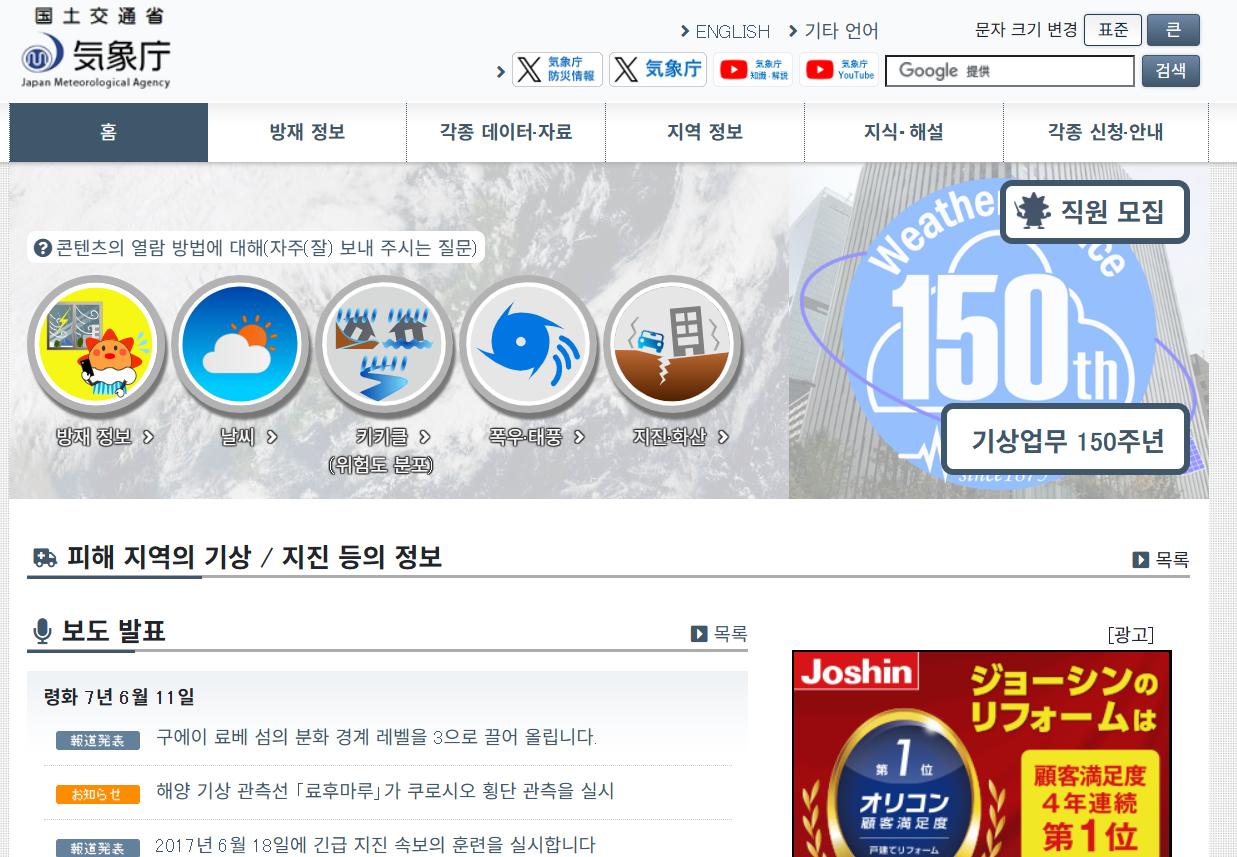This screenshot has width=1237, height=857.
Task: Open the 지역 정보 menu
Action: 705,132
